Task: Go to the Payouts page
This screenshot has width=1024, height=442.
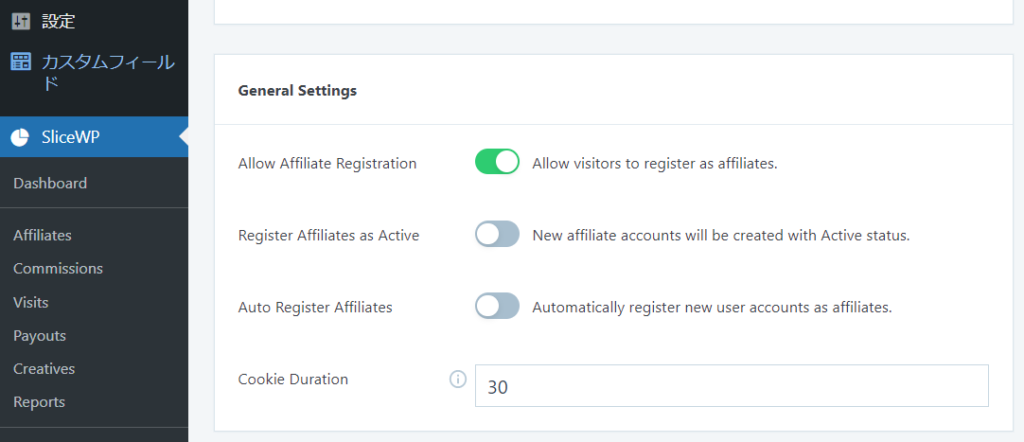Action: coord(40,336)
